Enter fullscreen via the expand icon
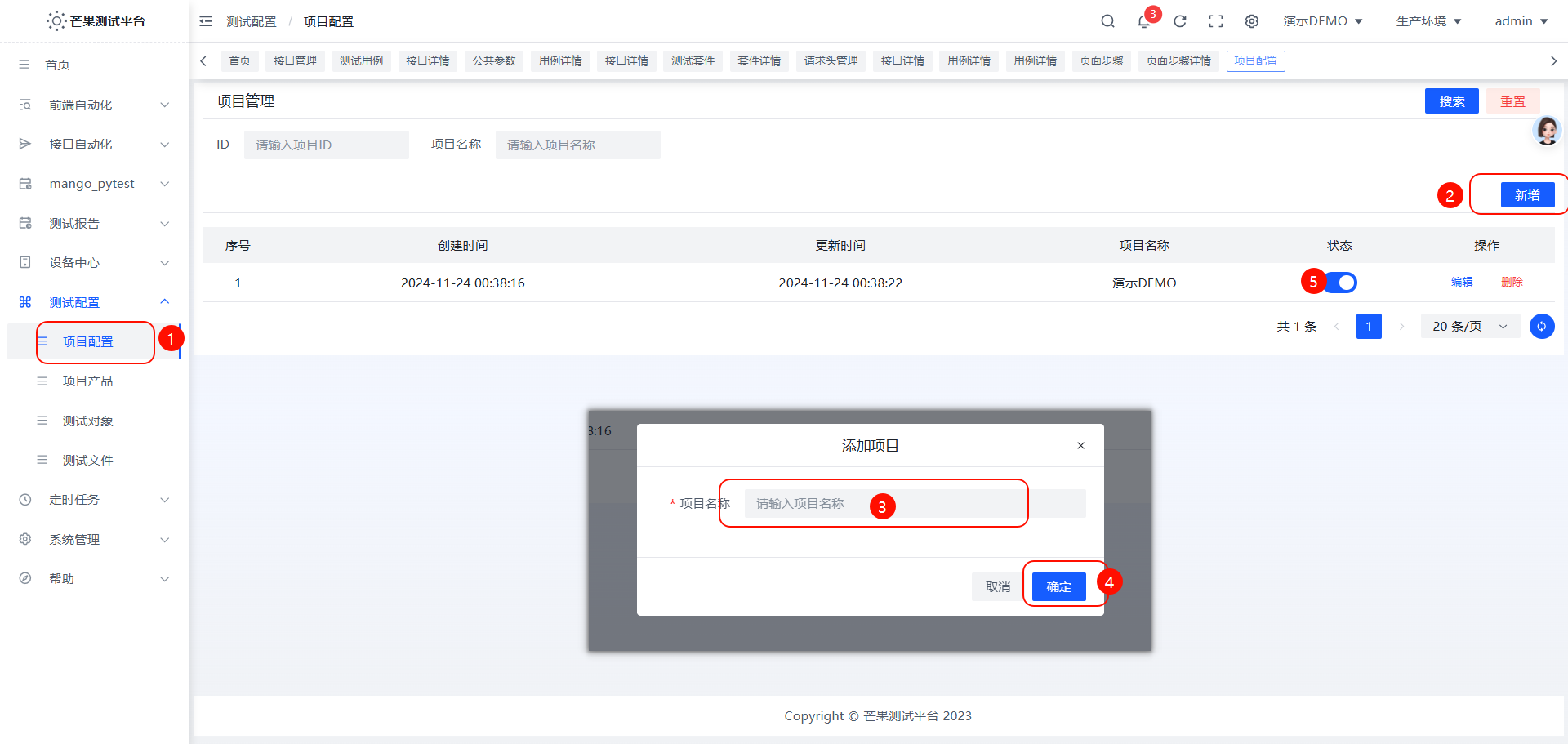1568x744 pixels. pyautogui.click(x=1215, y=20)
